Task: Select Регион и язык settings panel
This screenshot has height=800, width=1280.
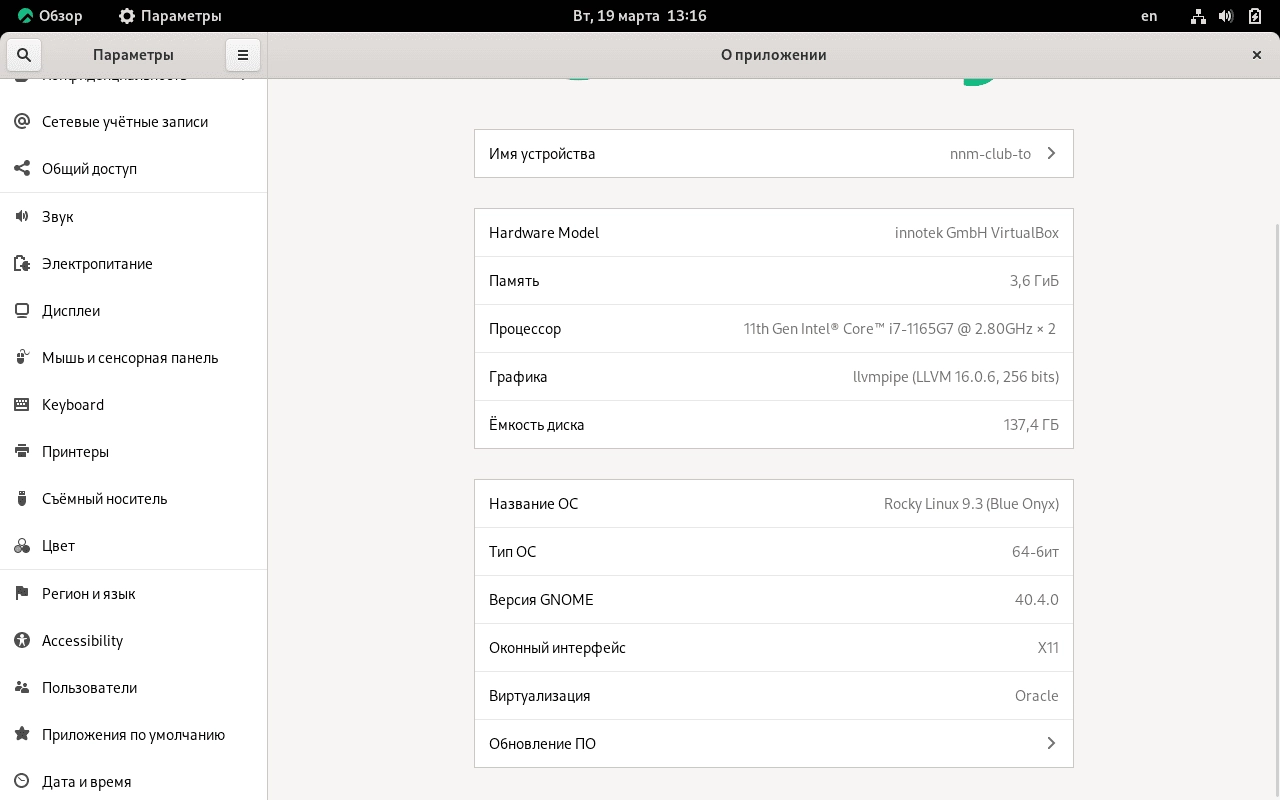Action: [134, 593]
